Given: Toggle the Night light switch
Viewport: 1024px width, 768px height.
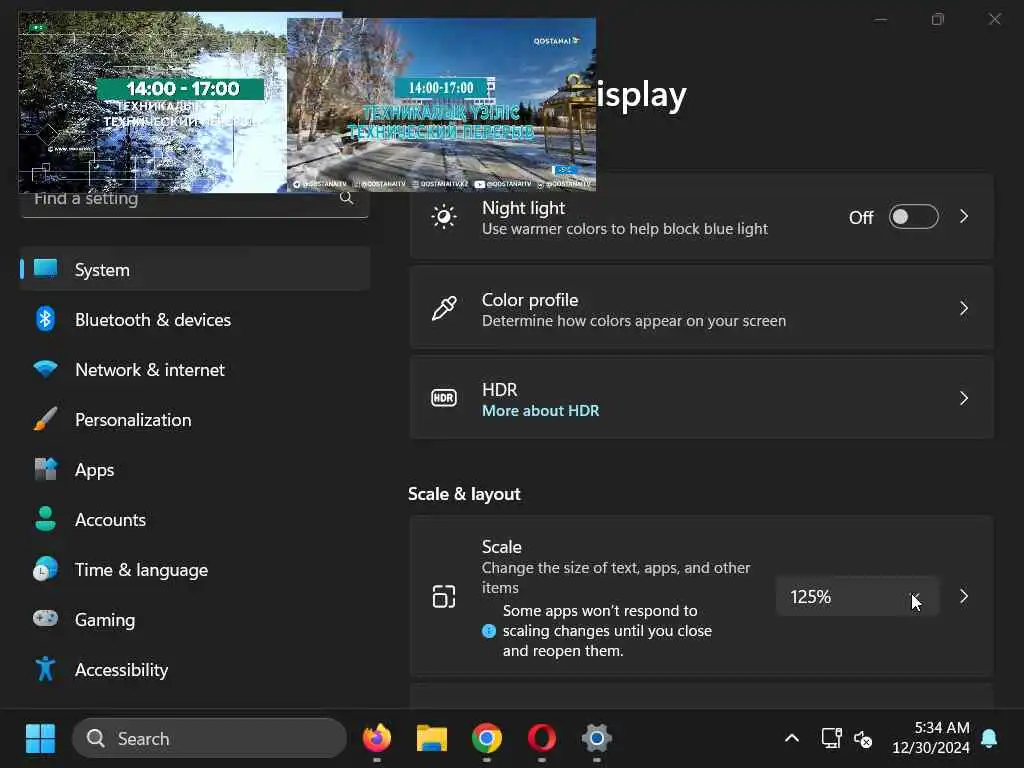Looking at the screenshot, I should 914,217.
